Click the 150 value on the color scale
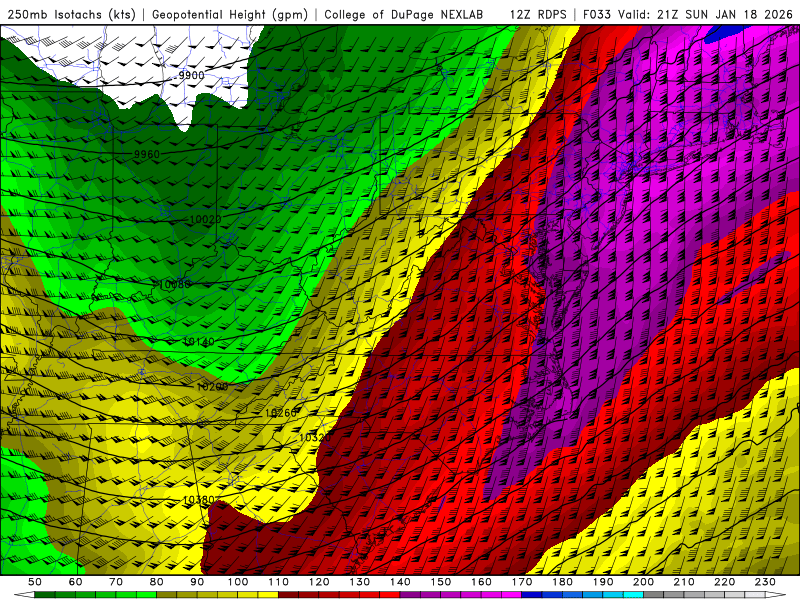Image resolution: width=800 pixels, height=600 pixels. tap(441, 582)
